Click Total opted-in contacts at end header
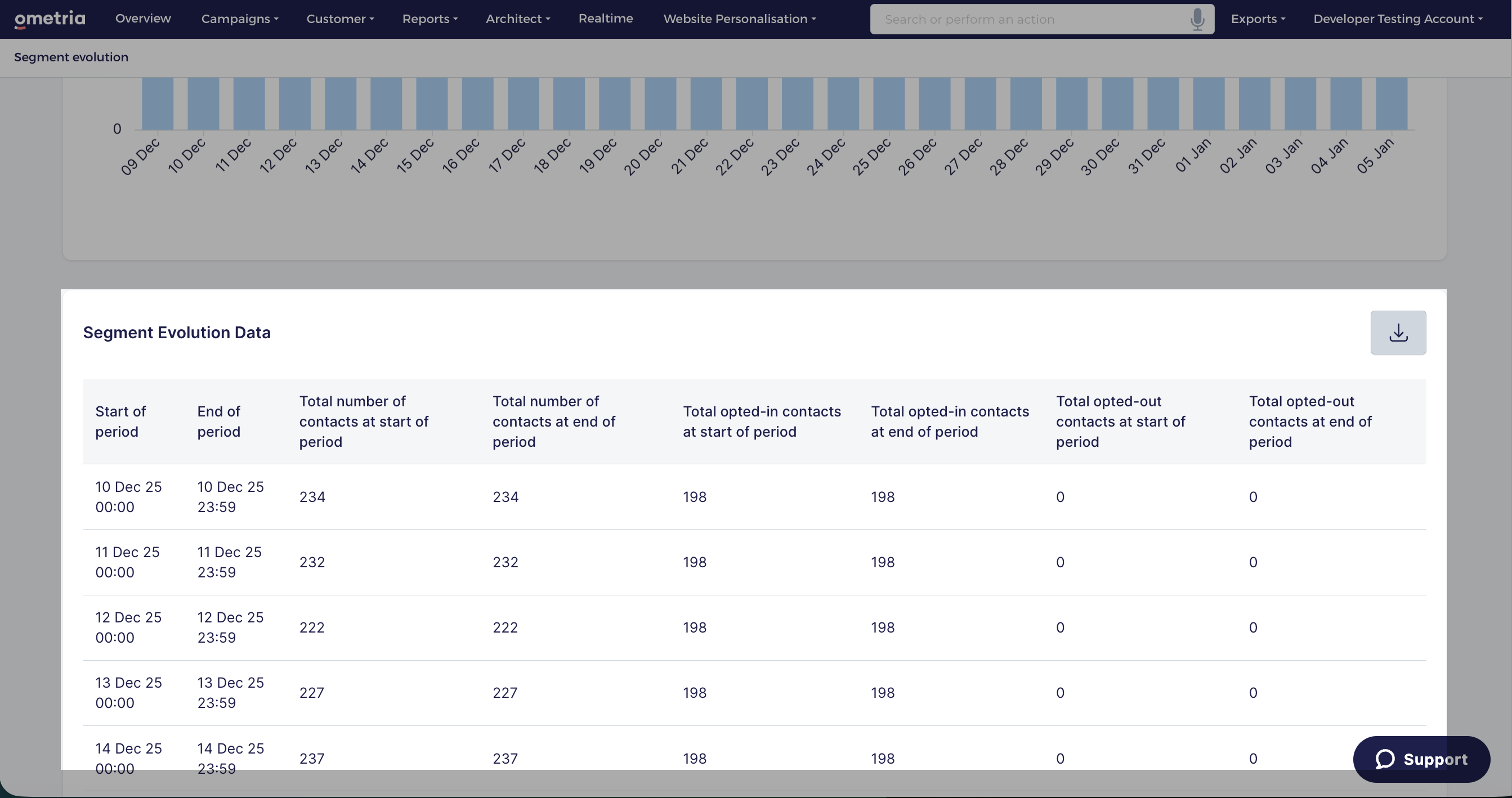Image resolution: width=1512 pixels, height=798 pixels. 950,422
